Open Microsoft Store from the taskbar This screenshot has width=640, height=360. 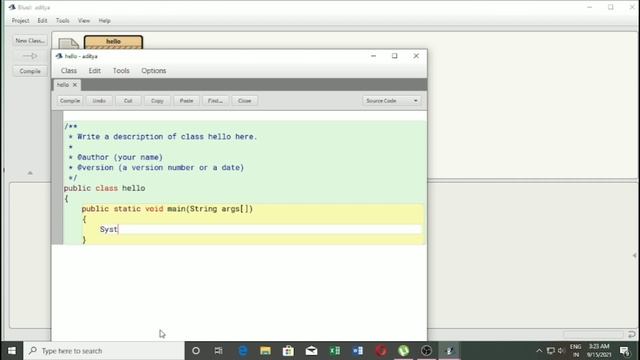point(288,351)
